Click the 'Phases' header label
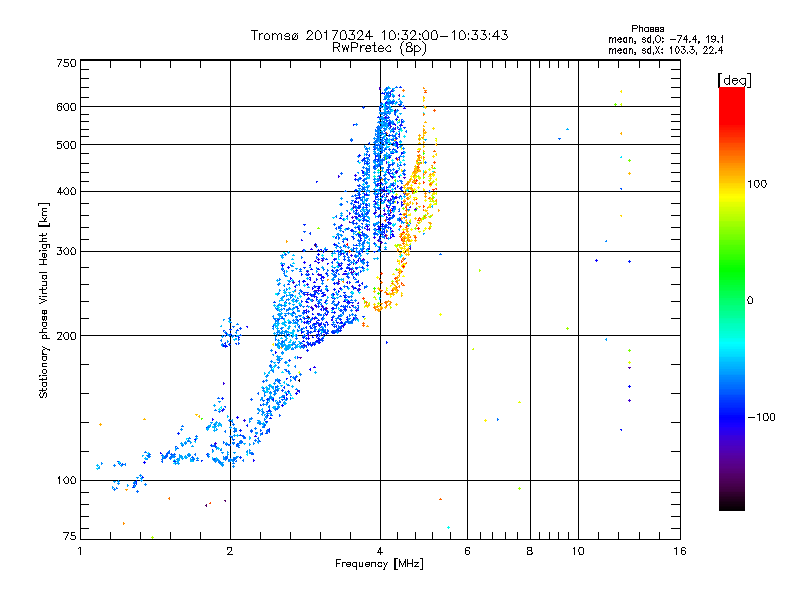 [647, 29]
